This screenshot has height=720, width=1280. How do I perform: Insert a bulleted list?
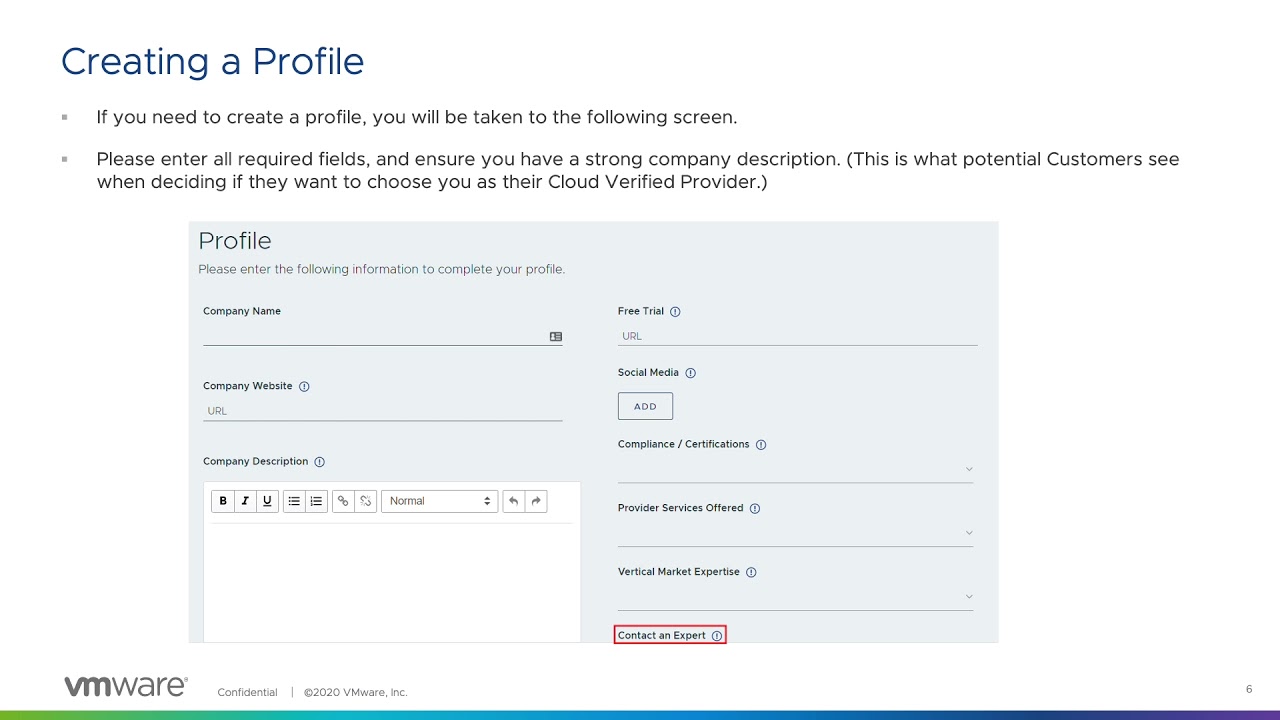[x=294, y=501]
